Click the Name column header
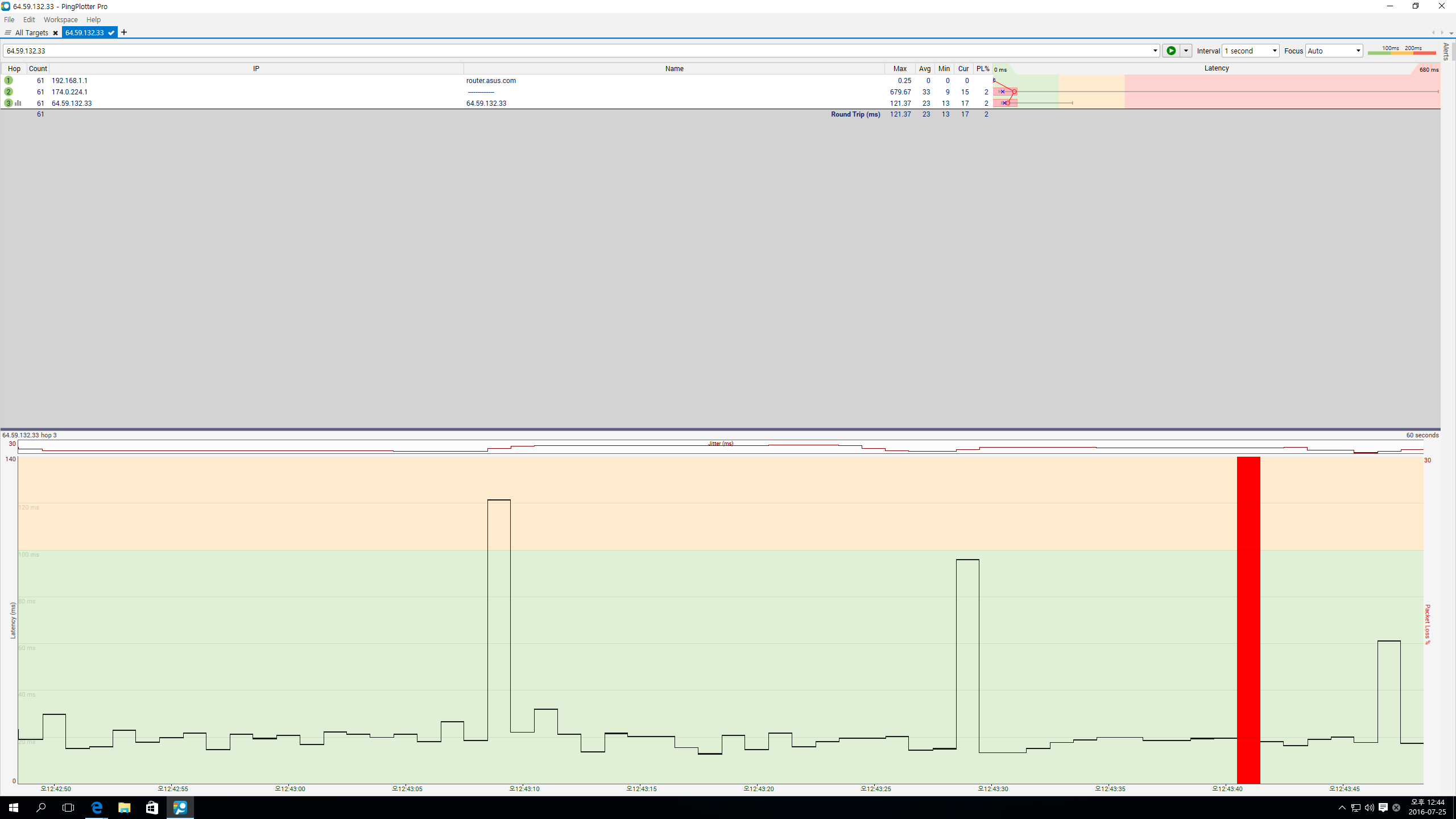Viewport: 1456px width, 819px height. (675, 68)
